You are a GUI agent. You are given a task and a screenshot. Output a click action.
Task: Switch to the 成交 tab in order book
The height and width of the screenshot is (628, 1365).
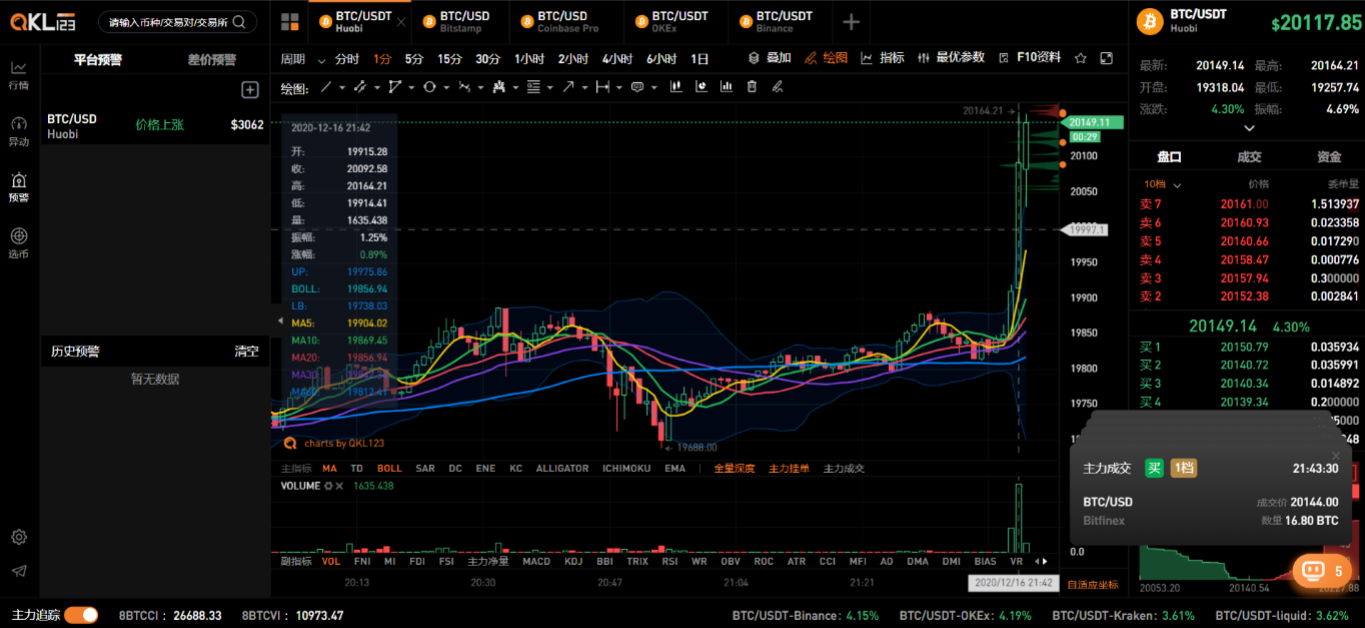coord(1249,157)
